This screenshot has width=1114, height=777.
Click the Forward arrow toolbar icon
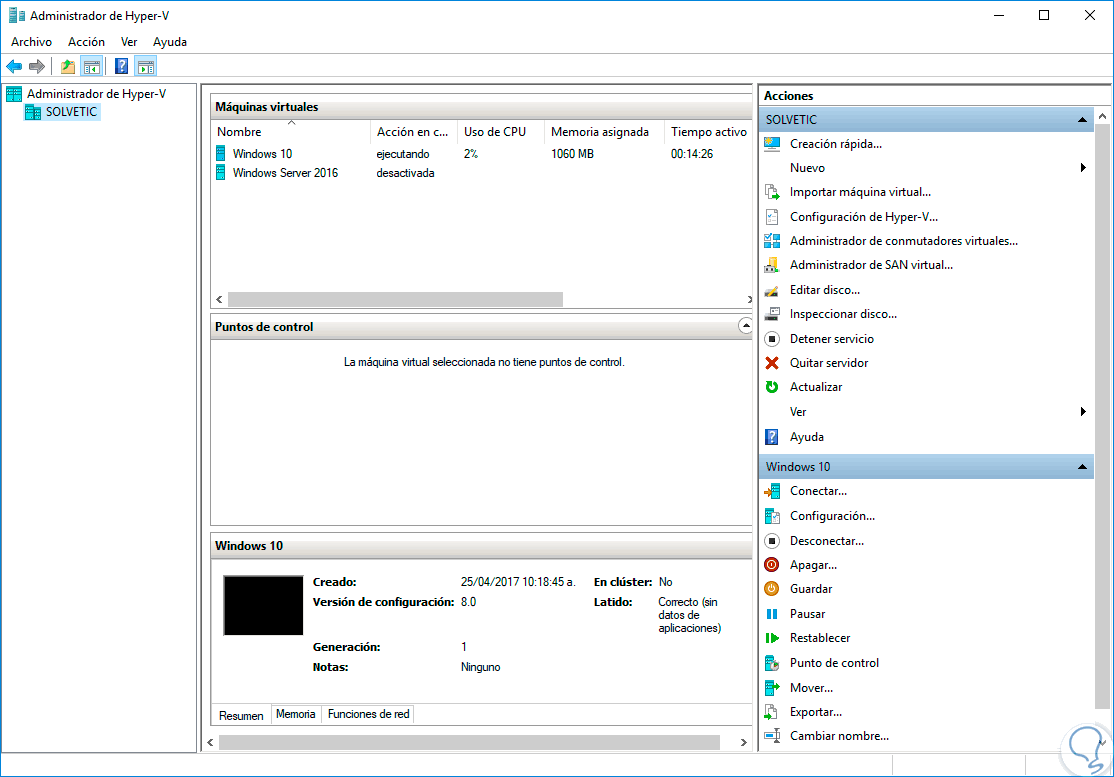coord(37,67)
